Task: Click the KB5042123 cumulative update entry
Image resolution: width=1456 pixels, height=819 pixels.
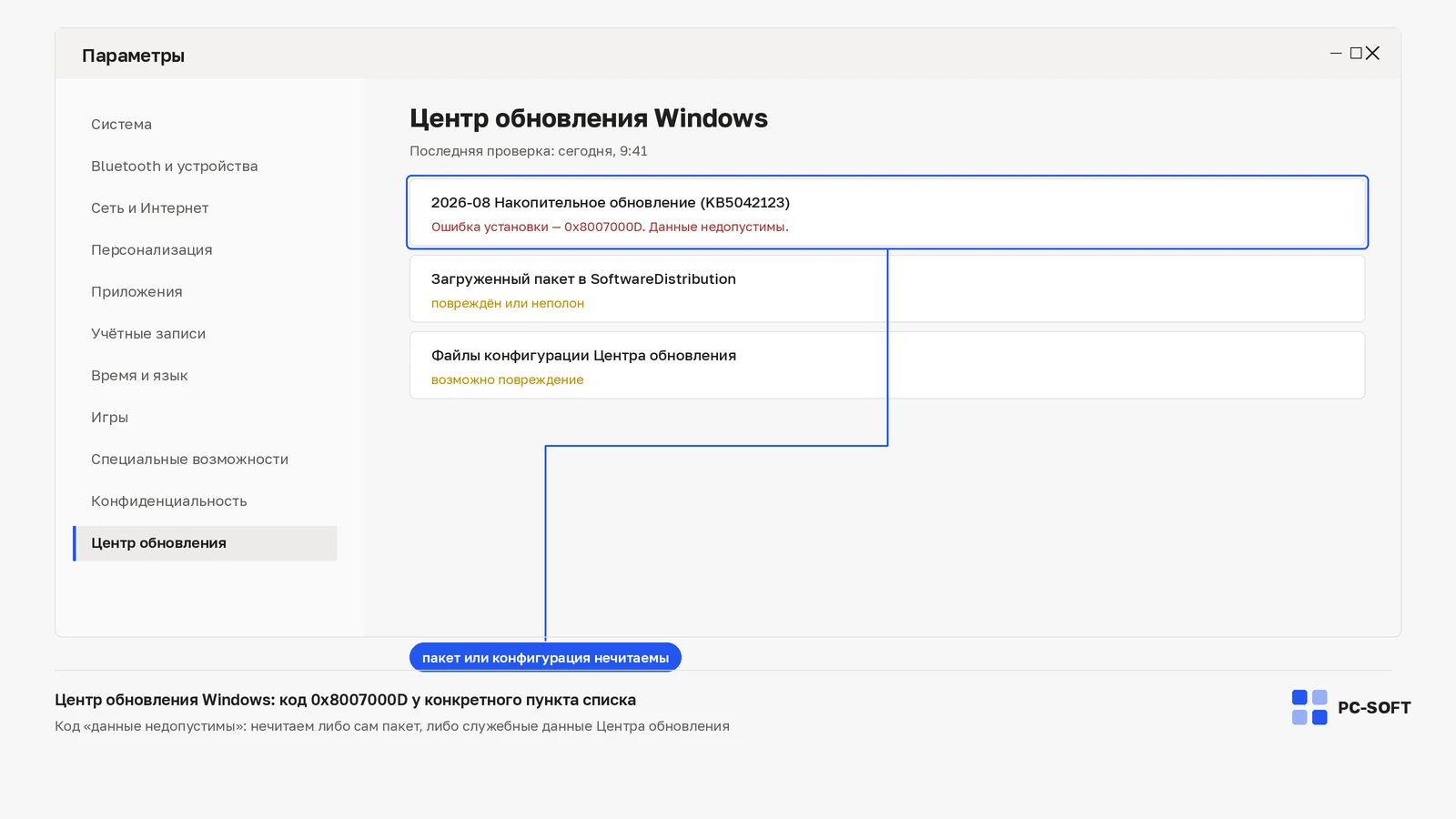Action: 887,212
